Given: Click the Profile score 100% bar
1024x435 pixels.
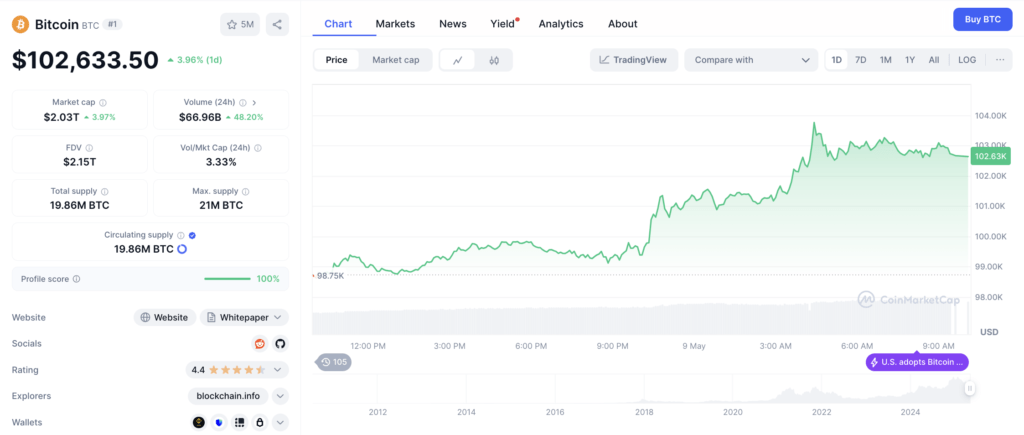Looking at the screenshot, I should [x=227, y=279].
